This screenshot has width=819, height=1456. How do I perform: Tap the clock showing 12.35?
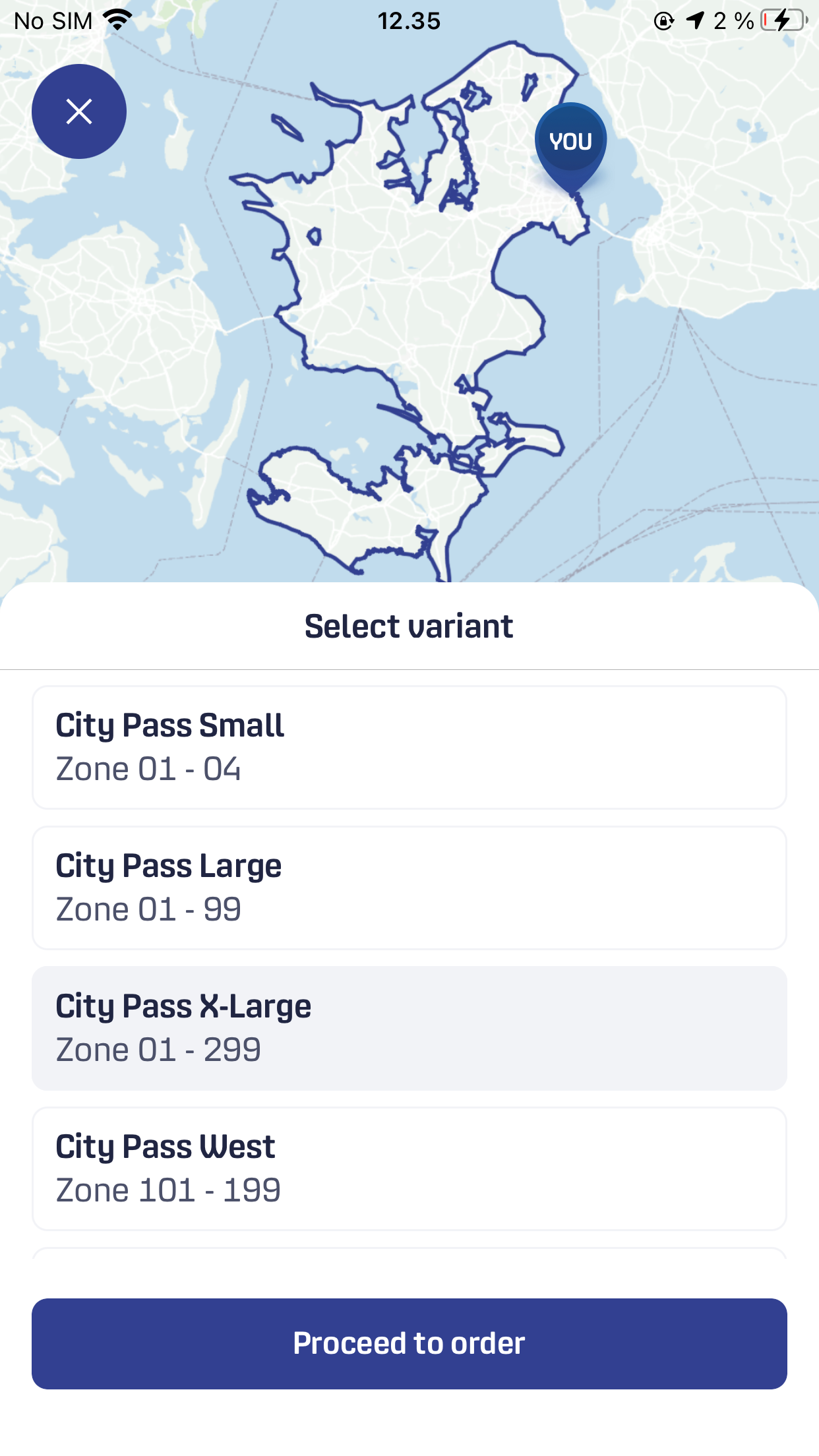409,21
